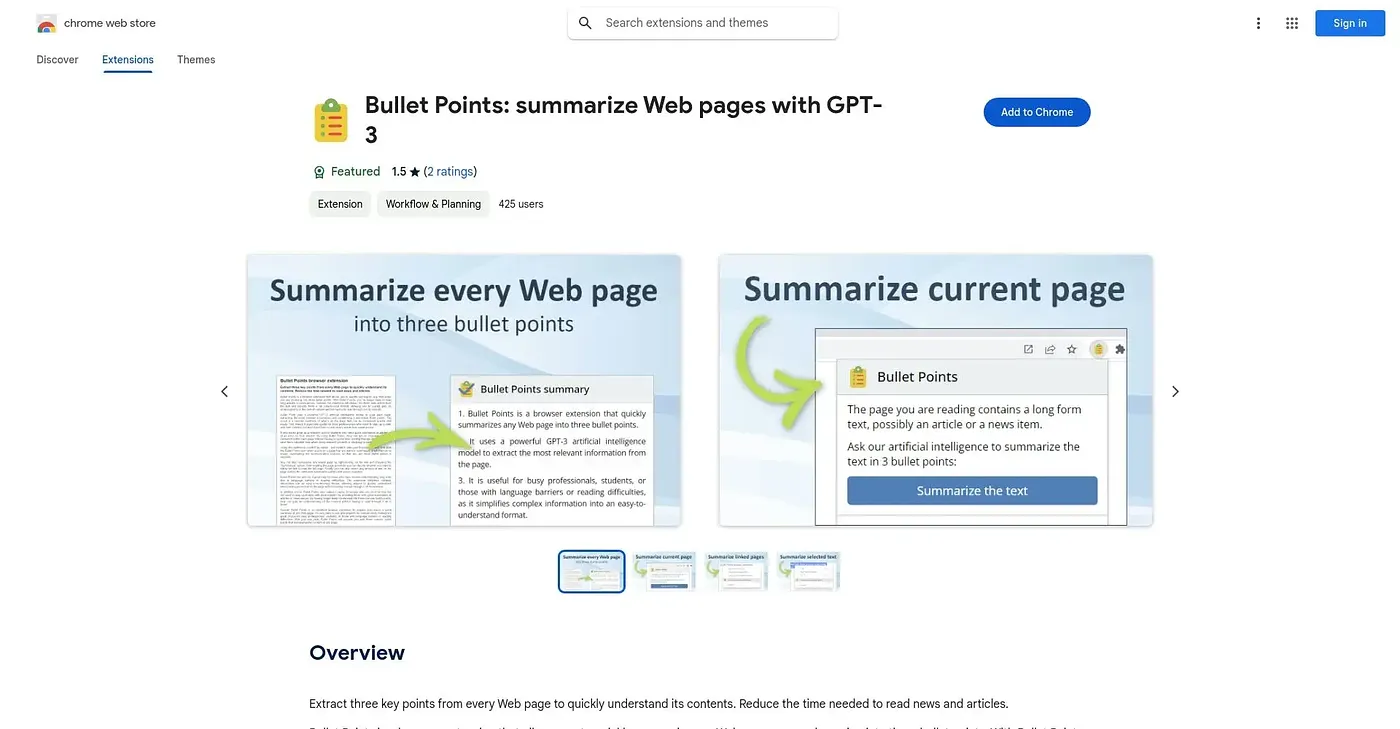Select the Summarize every Web page thumbnail
This screenshot has width=1400, height=729.
pos(592,571)
